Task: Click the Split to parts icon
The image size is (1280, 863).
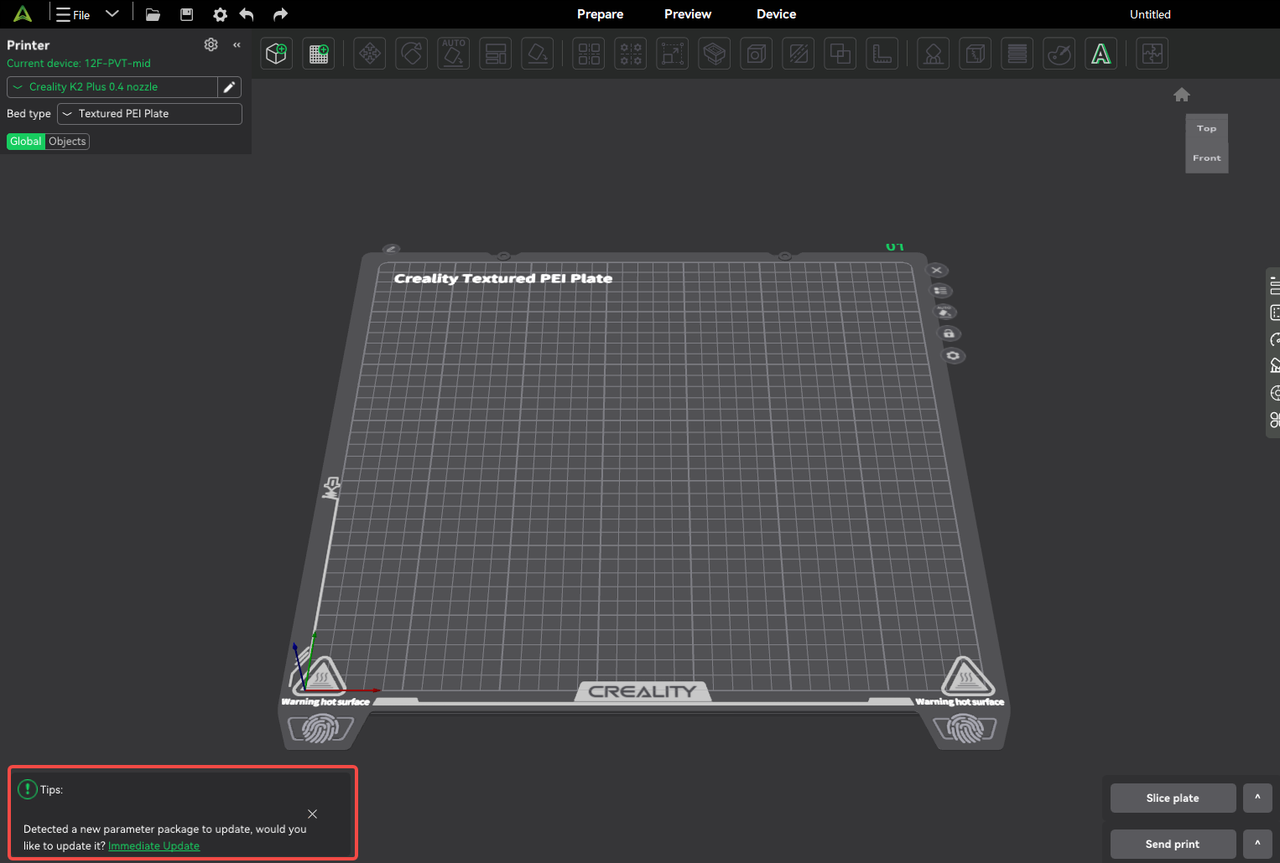Action: pos(631,54)
